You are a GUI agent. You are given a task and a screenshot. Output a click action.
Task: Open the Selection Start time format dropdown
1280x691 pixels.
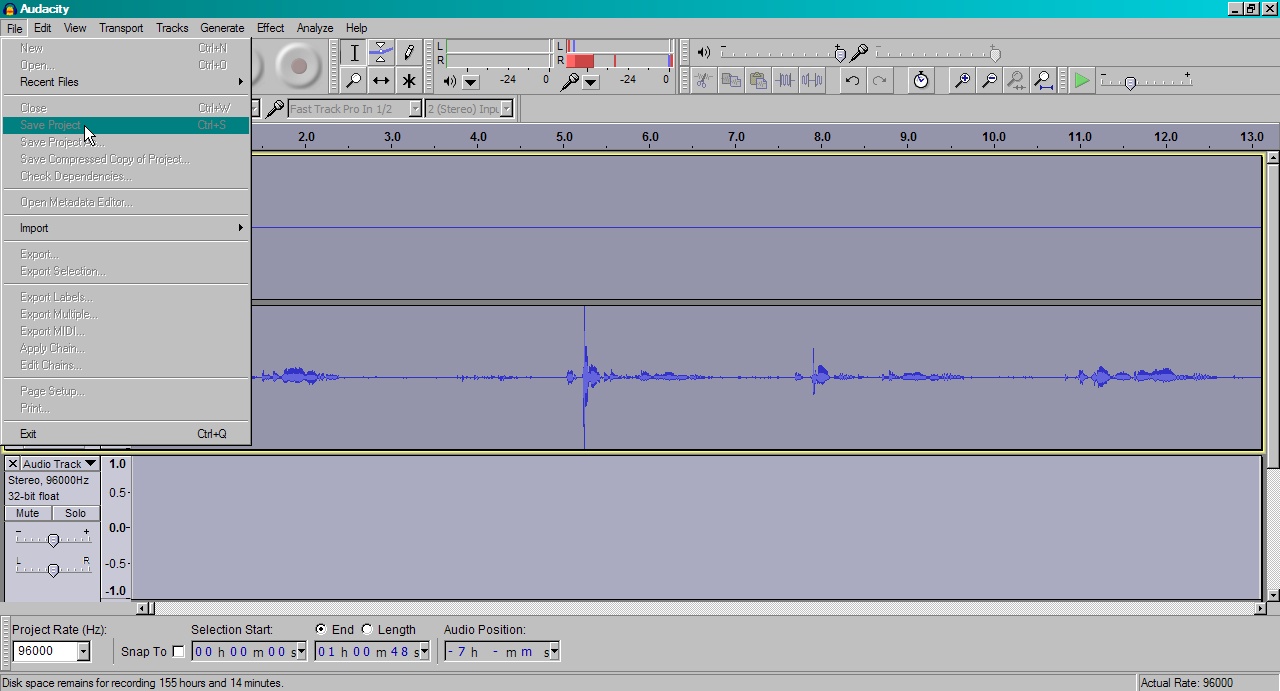pos(301,652)
